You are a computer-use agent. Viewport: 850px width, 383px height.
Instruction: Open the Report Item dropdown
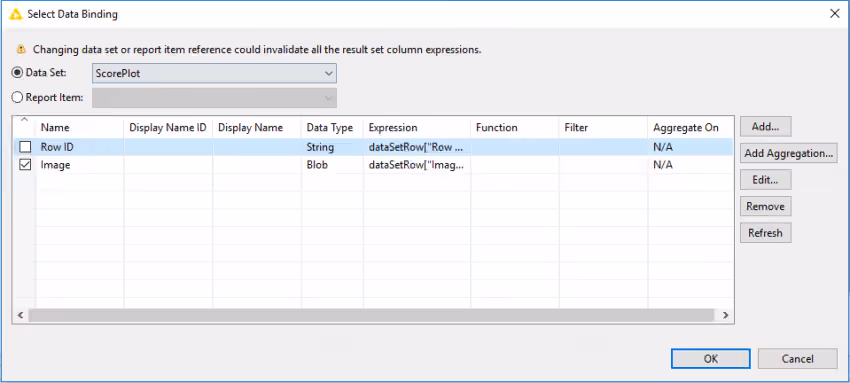point(214,98)
